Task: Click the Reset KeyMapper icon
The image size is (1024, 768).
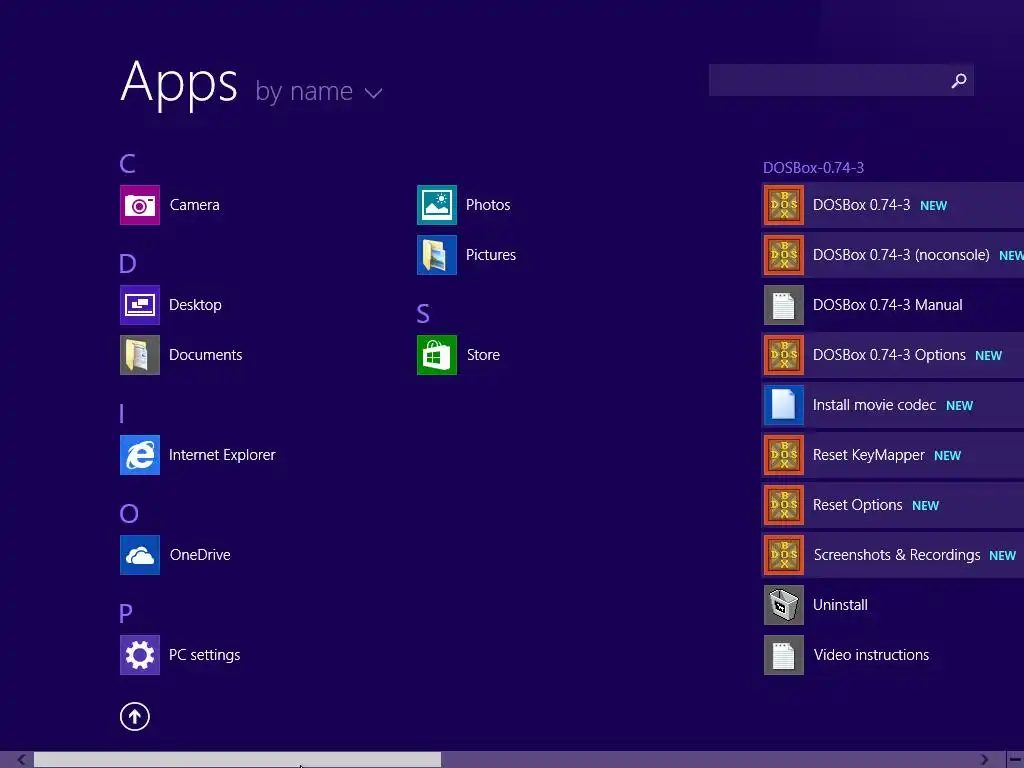Action: click(784, 455)
